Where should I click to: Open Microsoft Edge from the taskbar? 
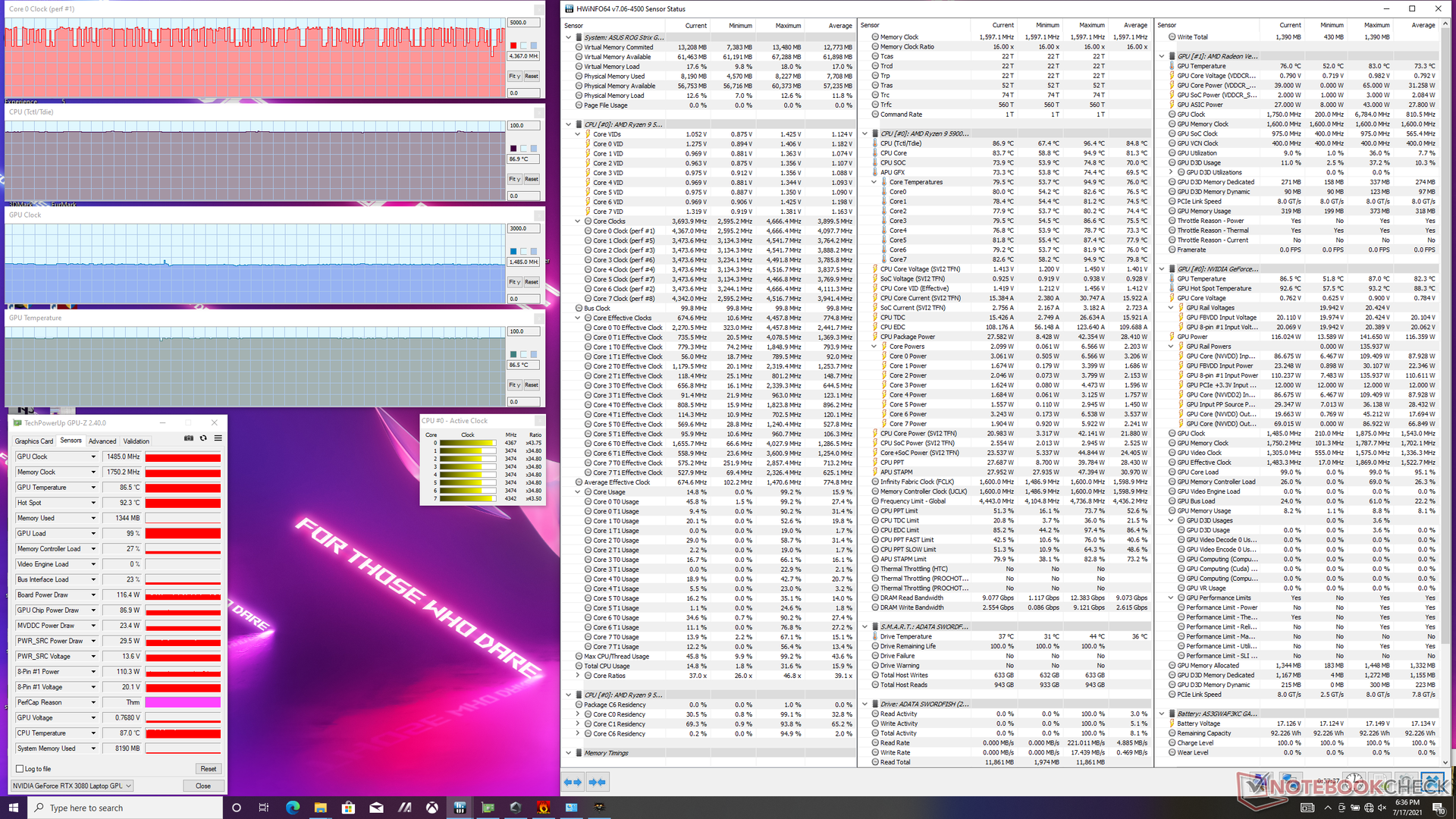[x=292, y=808]
